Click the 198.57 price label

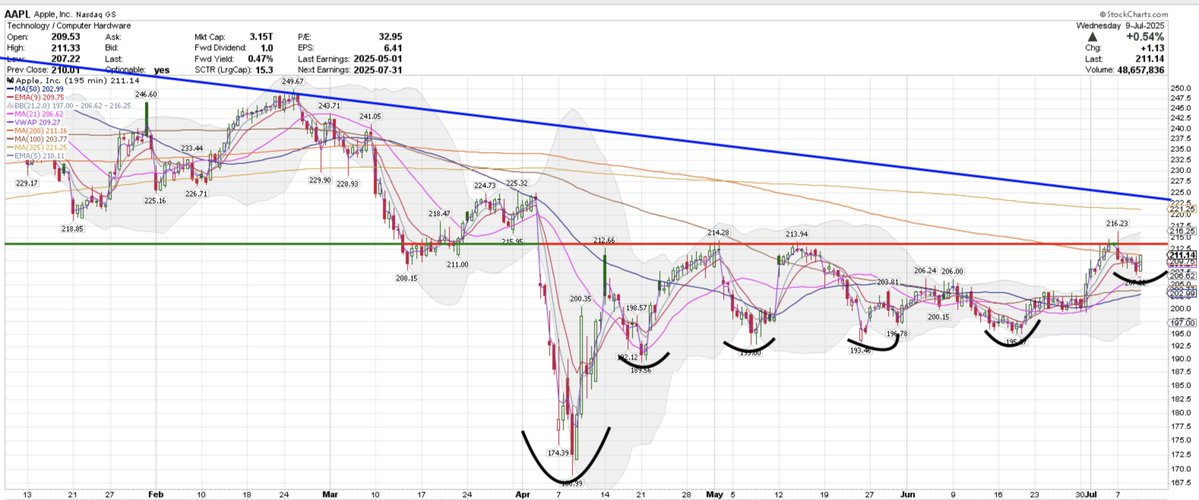(637, 307)
